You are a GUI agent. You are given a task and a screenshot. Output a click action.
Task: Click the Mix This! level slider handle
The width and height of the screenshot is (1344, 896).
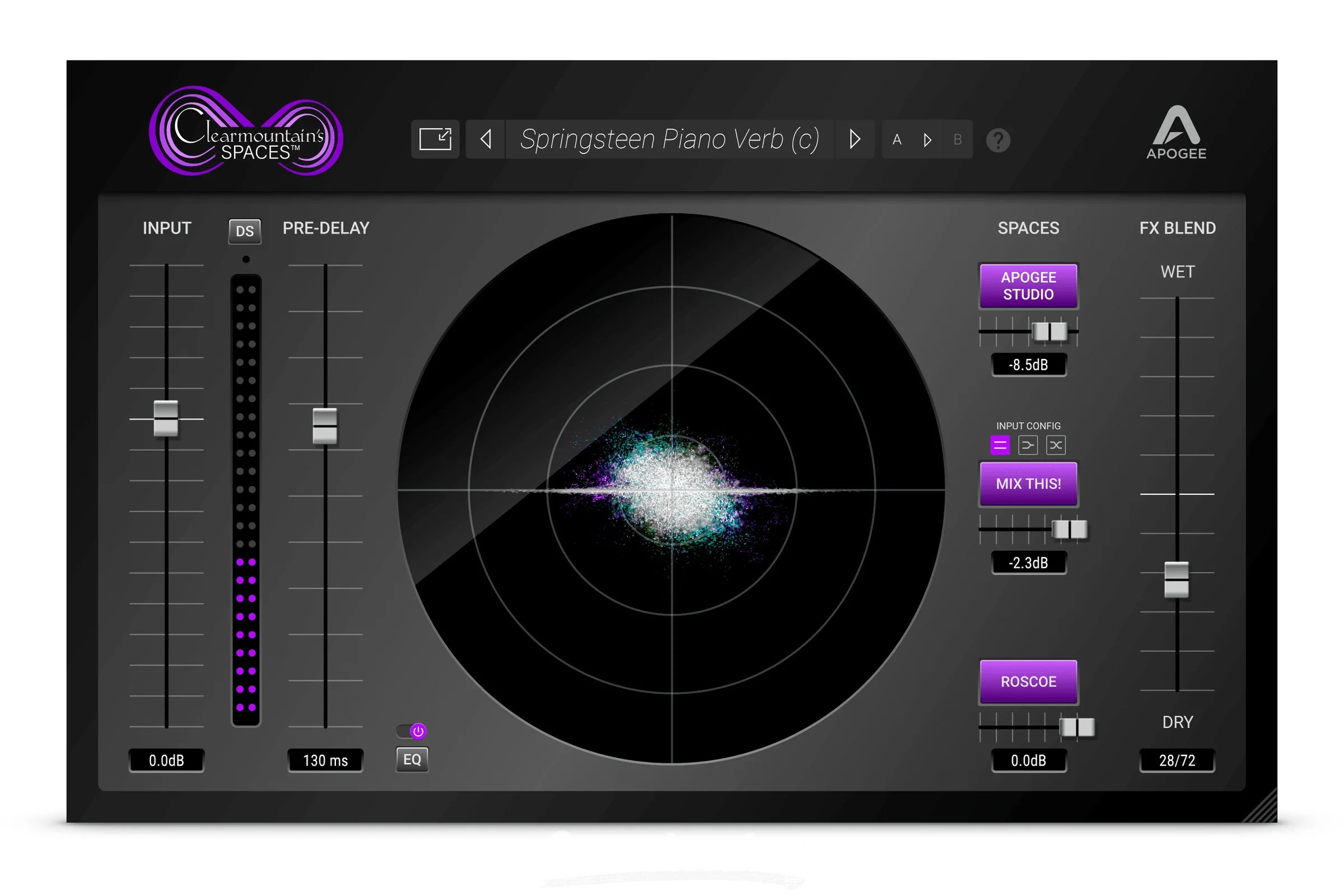[1070, 530]
